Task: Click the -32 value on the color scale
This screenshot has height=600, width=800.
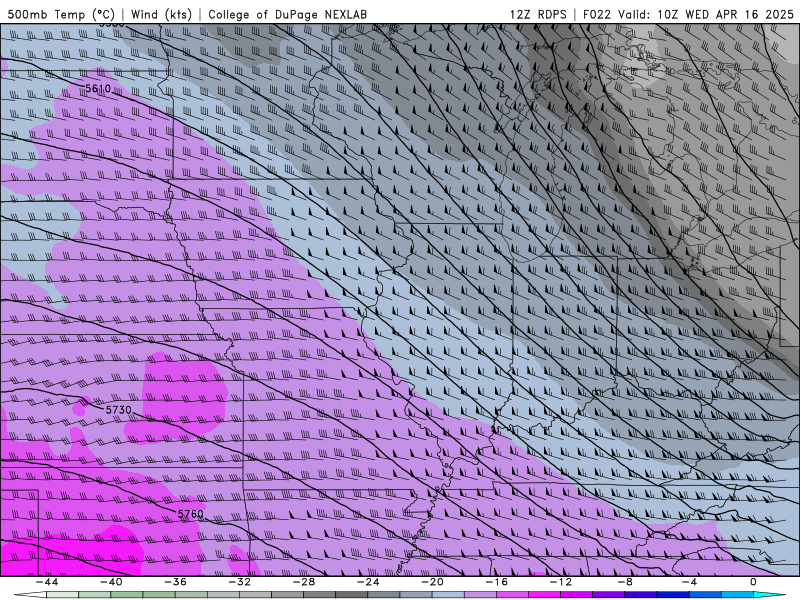Action: (239, 582)
